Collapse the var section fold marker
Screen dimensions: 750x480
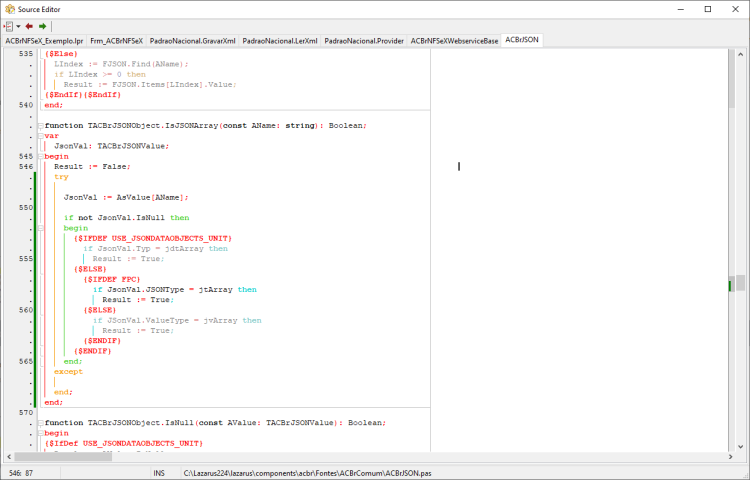click(x=41, y=136)
